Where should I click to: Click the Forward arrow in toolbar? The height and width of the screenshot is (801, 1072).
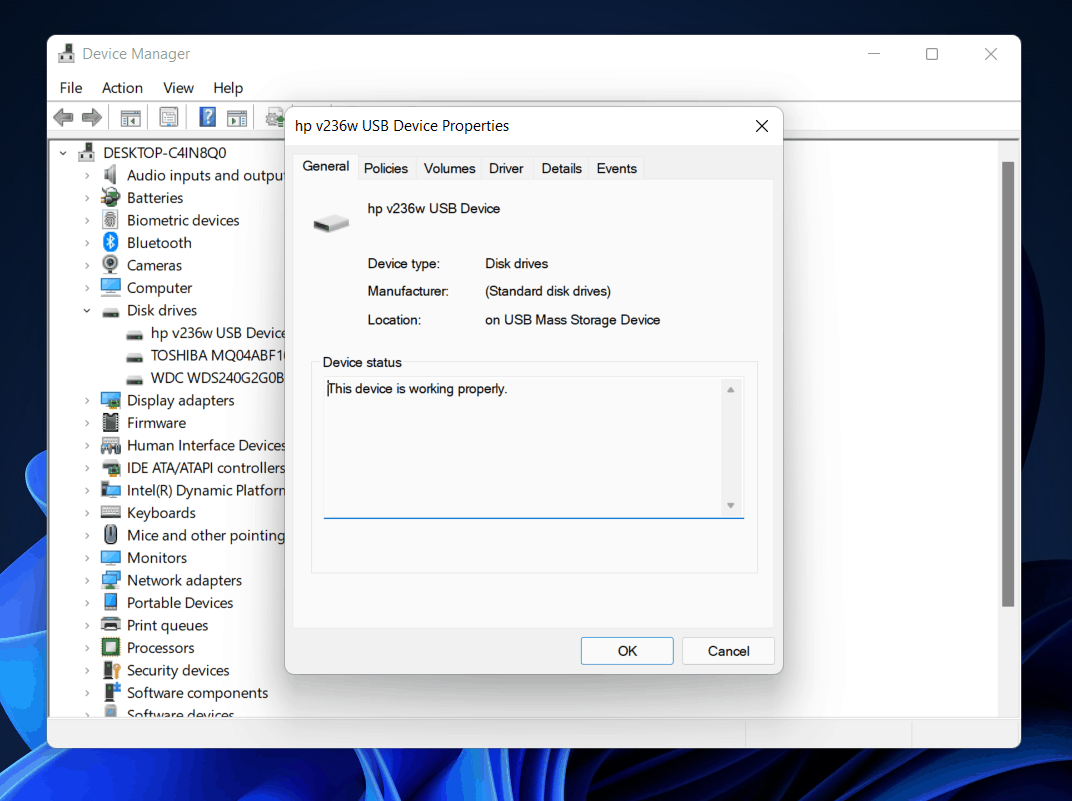click(92, 118)
